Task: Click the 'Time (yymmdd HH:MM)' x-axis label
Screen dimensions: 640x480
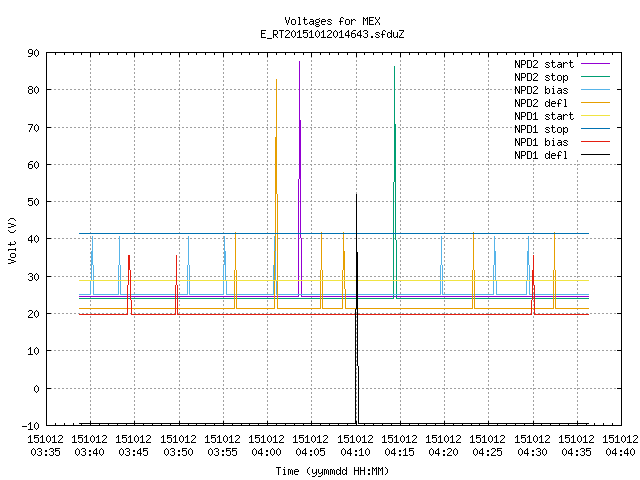Action: [332, 471]
